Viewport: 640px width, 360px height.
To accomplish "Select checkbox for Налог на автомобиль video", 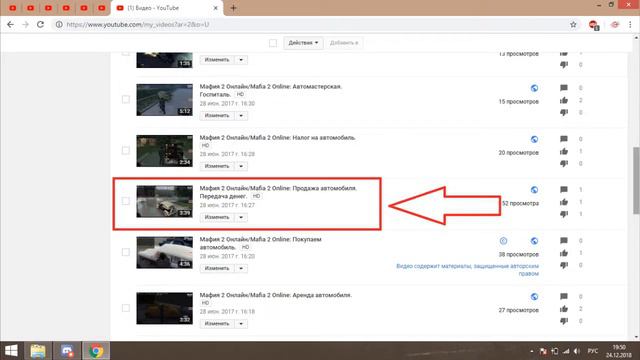I will point(126,150).
